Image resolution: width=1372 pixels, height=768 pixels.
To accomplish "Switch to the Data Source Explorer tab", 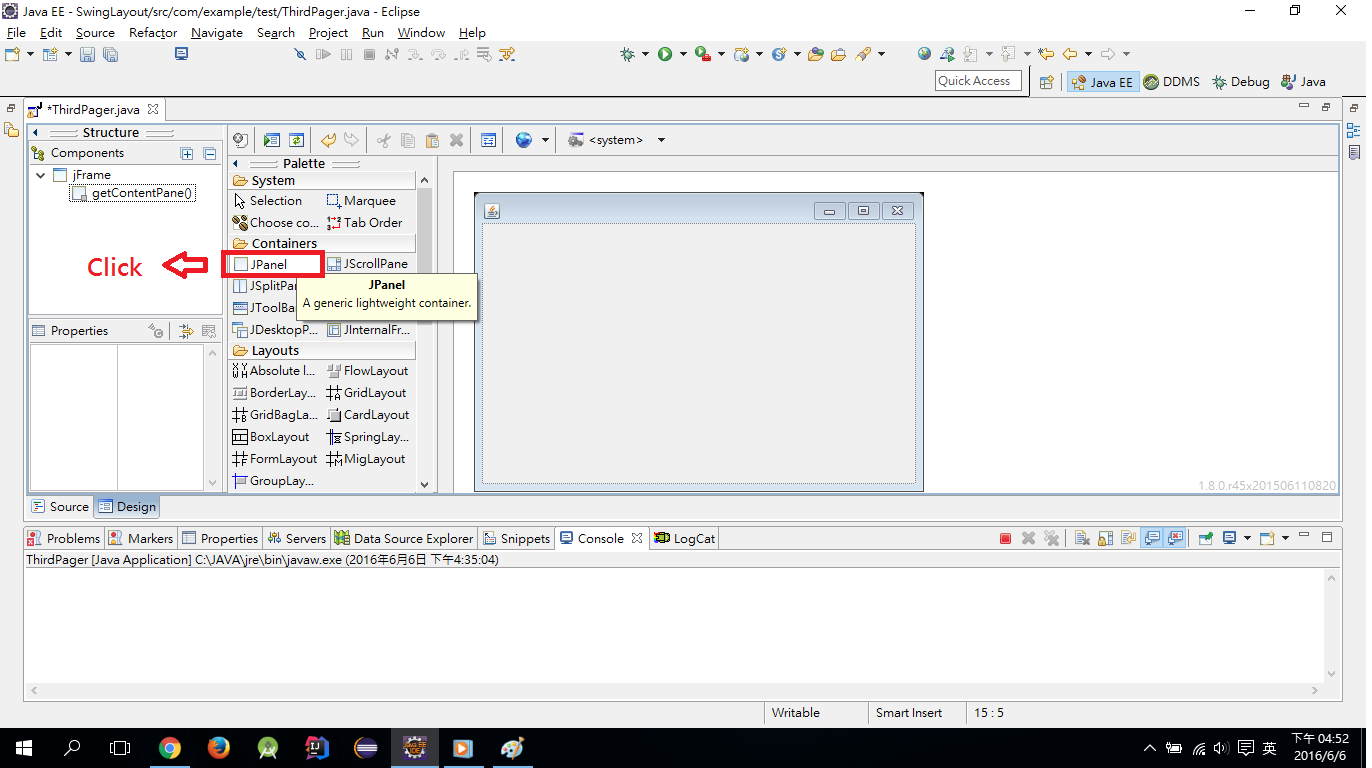I will click(x=404, y=538).
